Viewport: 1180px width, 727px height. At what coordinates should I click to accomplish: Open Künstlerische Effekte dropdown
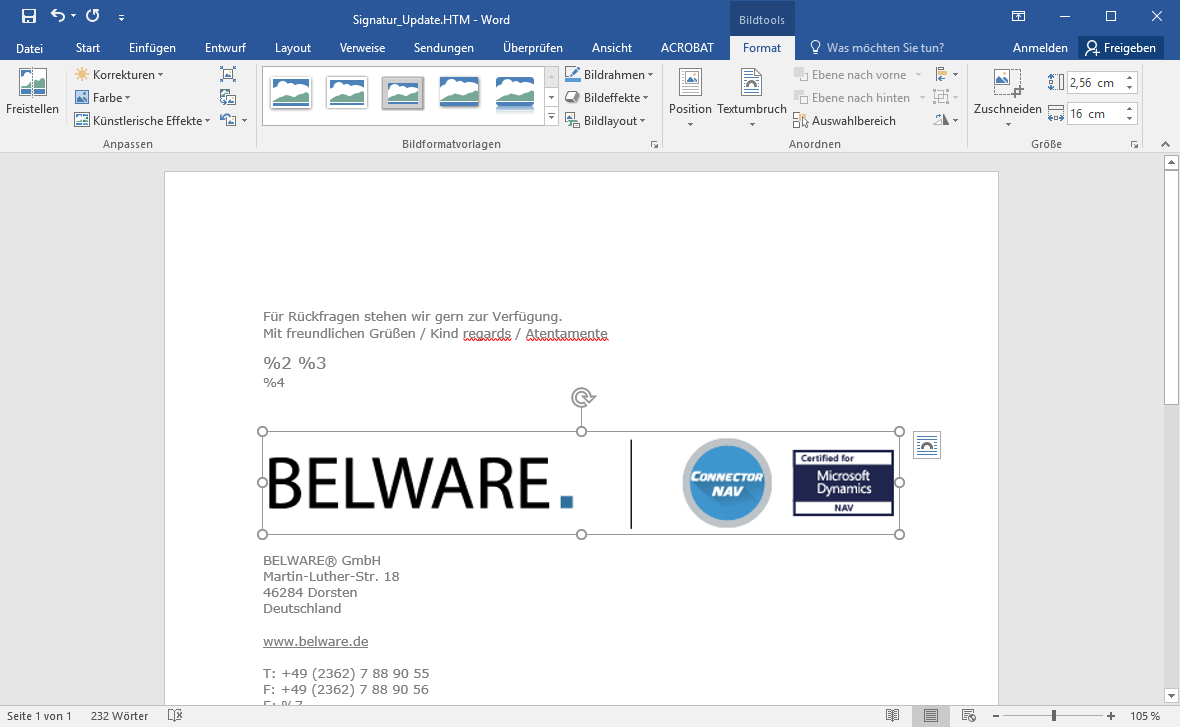coord(142,120)
